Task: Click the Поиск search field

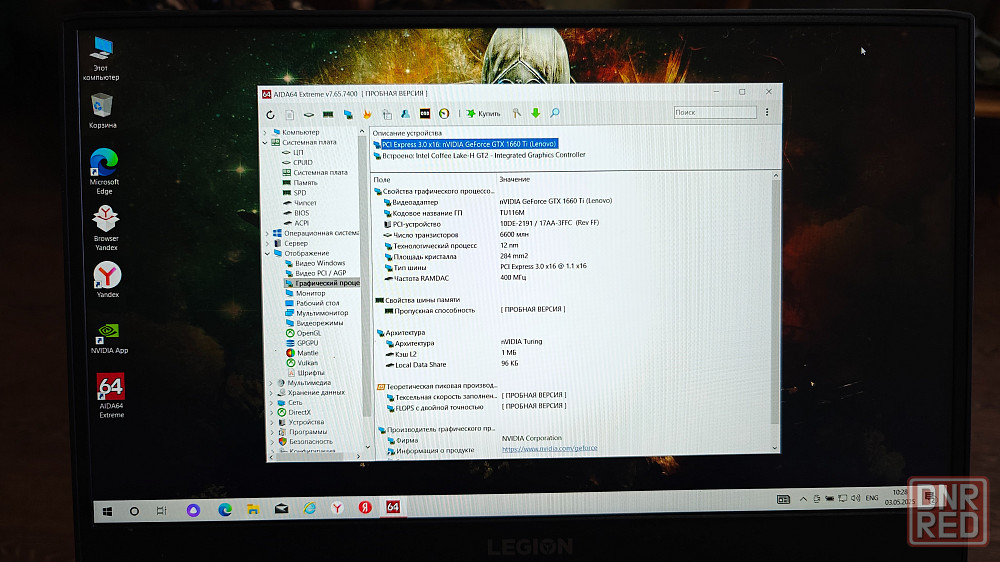Action: [715, 112]
